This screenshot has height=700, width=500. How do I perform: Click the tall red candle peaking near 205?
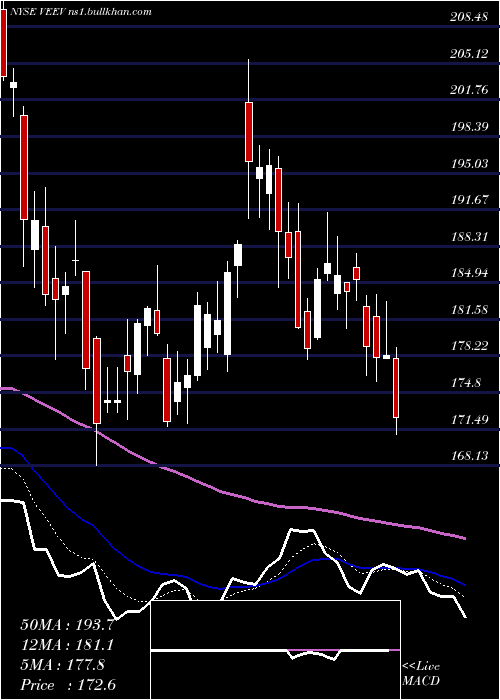(x=249, y=139)
